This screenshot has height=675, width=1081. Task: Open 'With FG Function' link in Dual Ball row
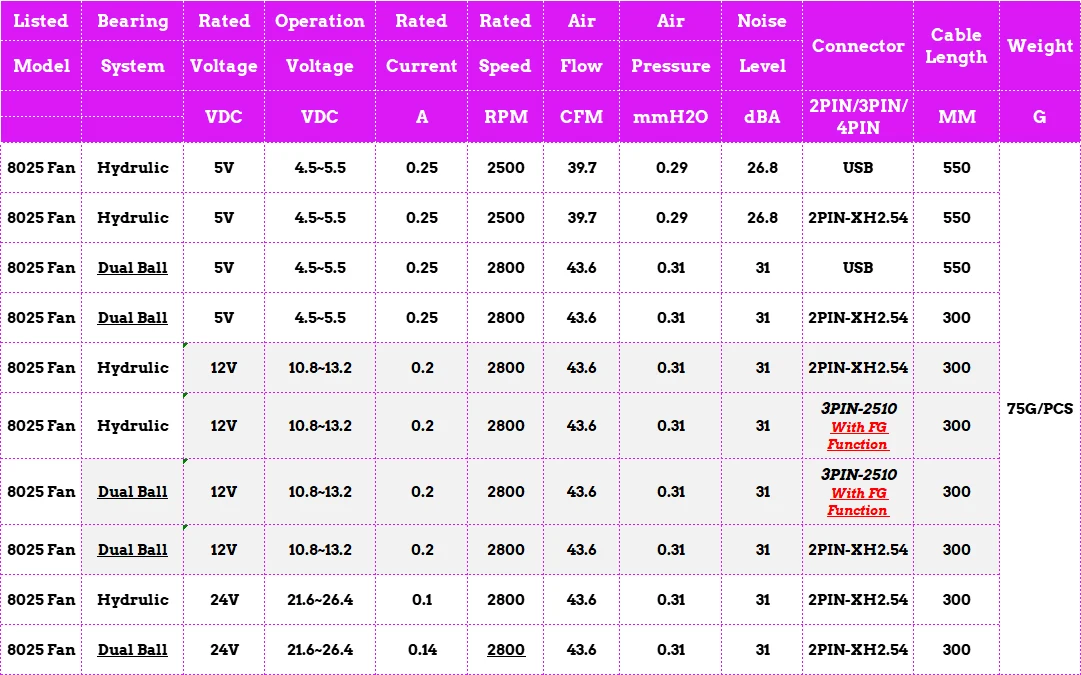[857, 502]
